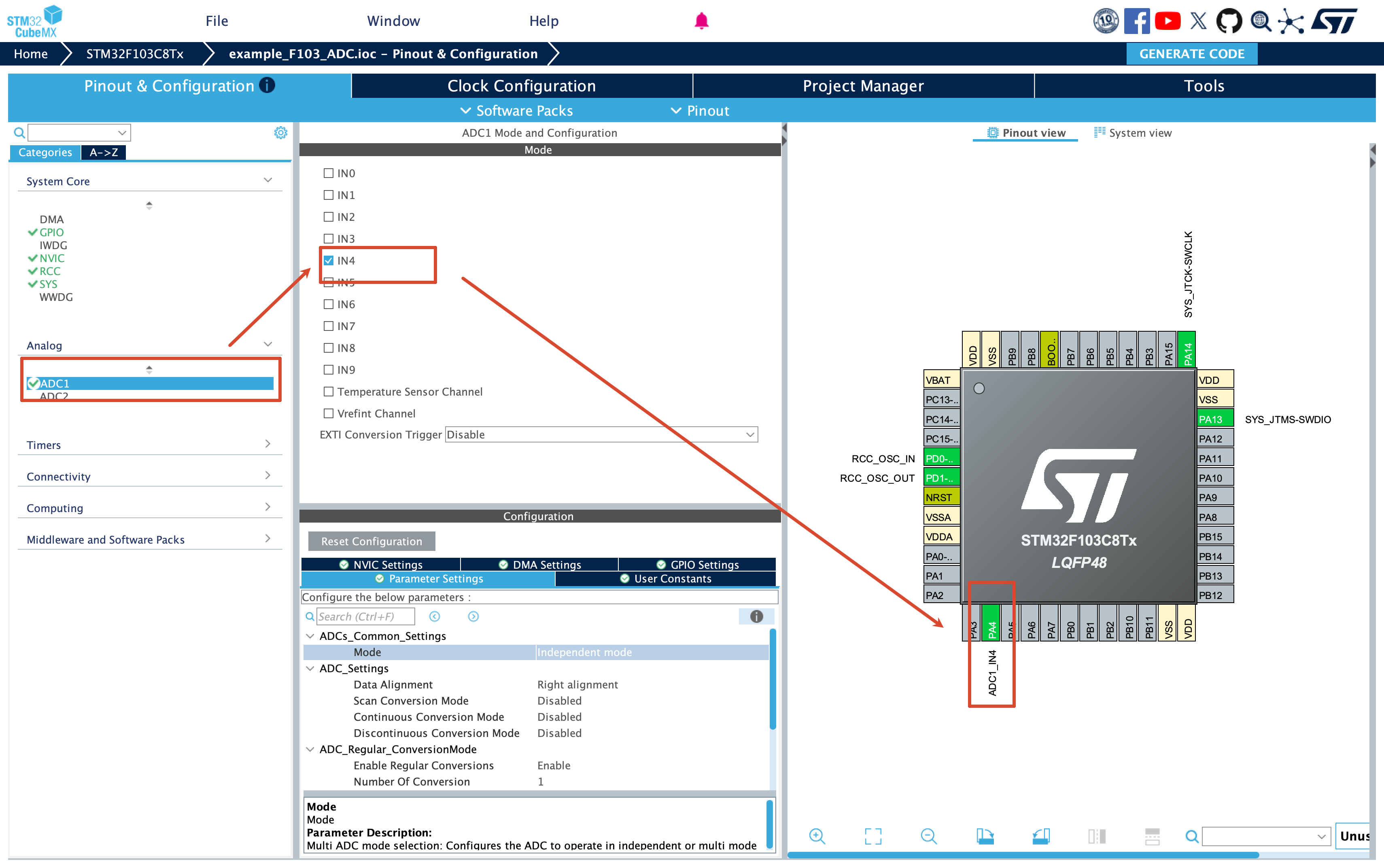Image resolution: width=1384 pixels, height=868 pixels.
Task: Open the GitHub icon link
Action: [x=1229, y=21]
